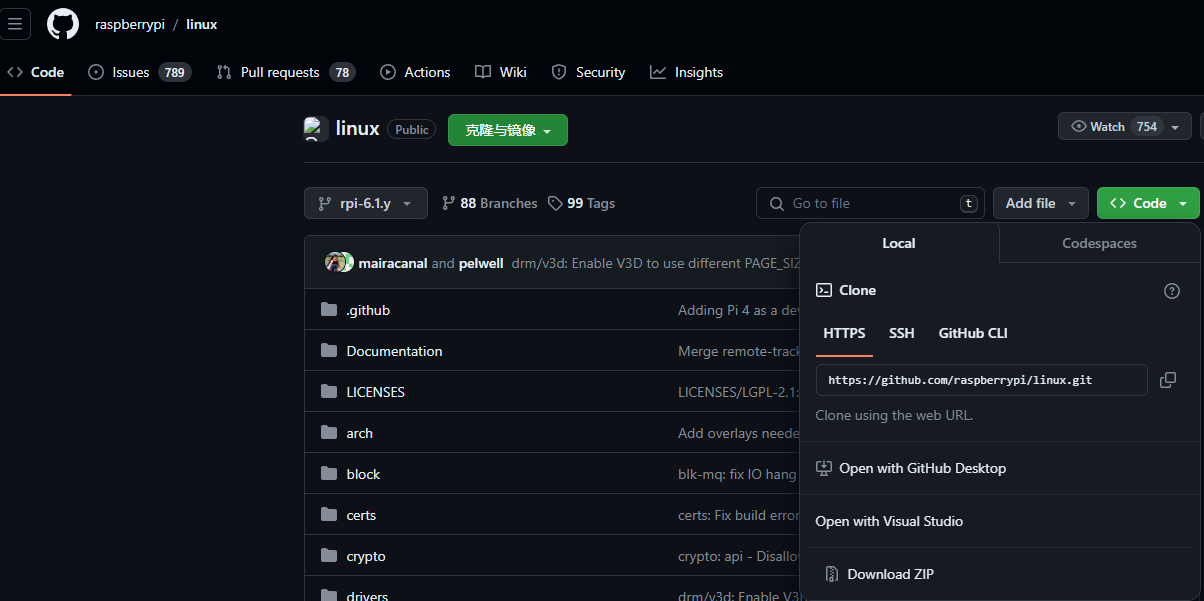Open the rpi-6.1.y branch selector
The height and width of the screenshot is (601, 1204).
(366, 203)
